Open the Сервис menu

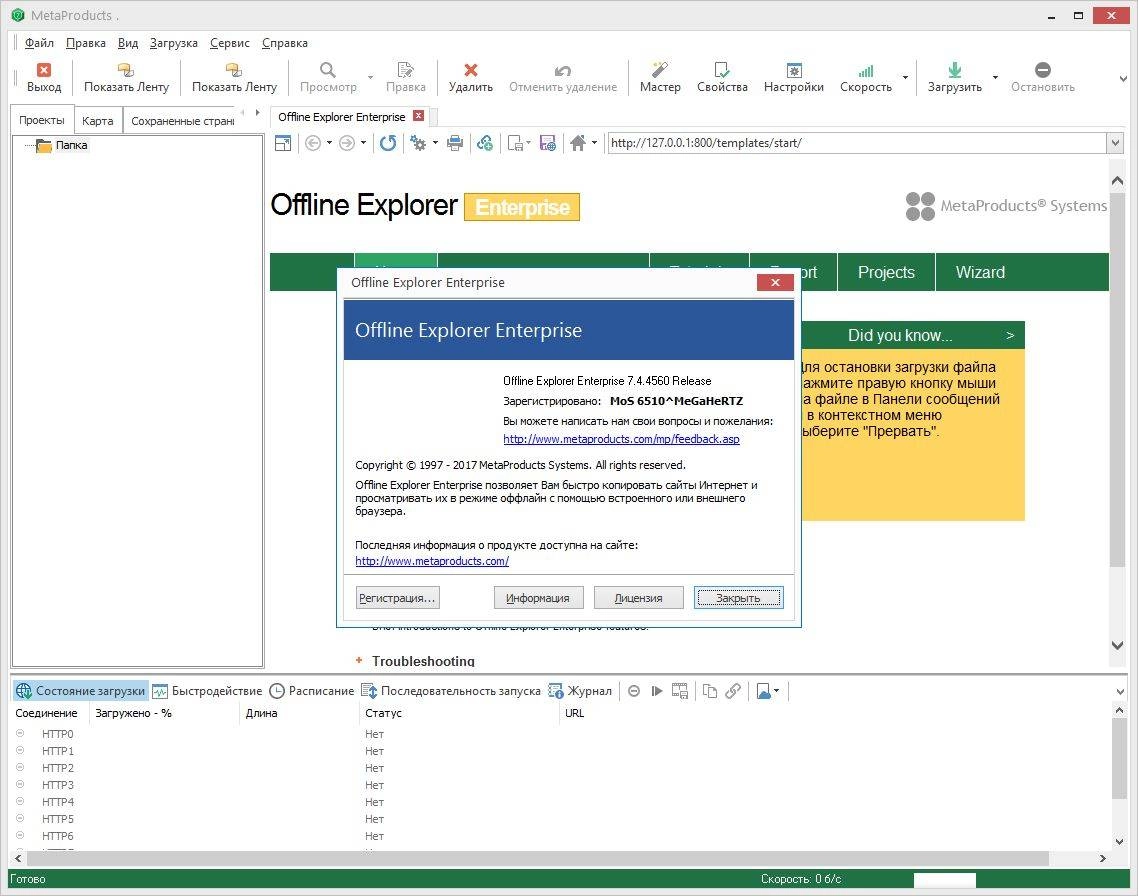point(229,43)
